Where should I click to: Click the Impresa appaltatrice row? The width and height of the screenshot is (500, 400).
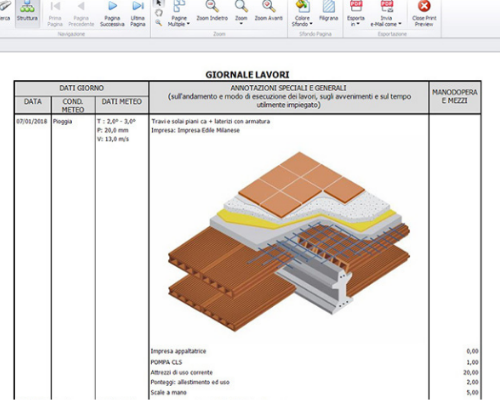tap(178, 351)
